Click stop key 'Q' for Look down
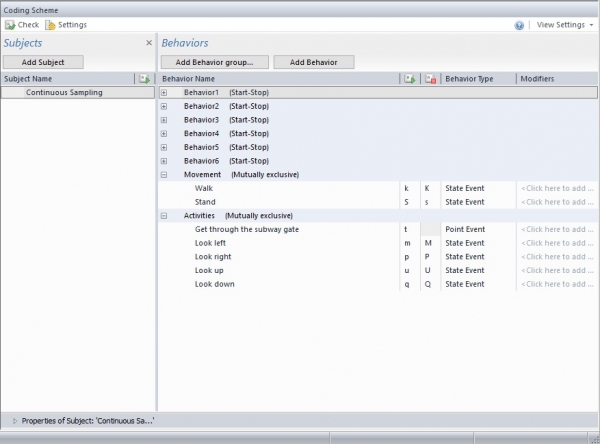 point(430,284)
